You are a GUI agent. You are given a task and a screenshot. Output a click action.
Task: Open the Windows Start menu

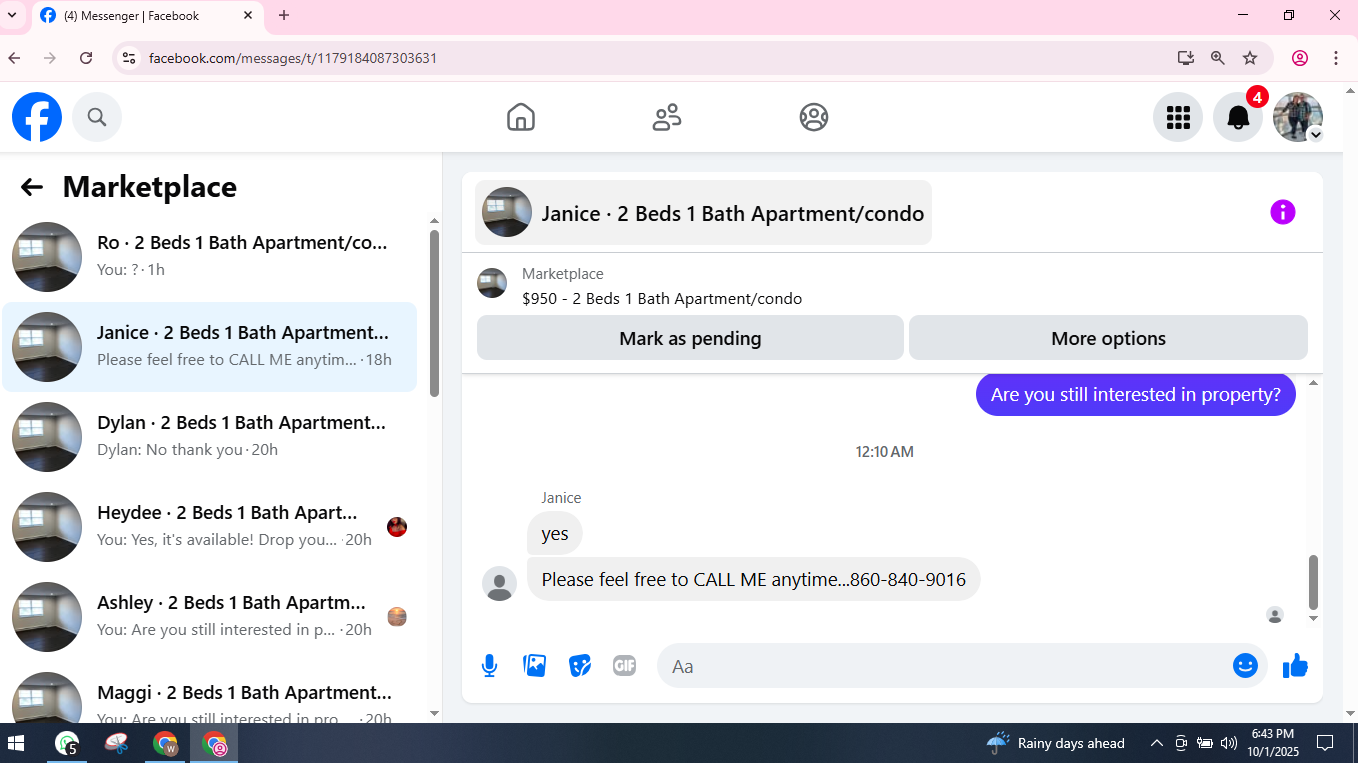(16, 743)
